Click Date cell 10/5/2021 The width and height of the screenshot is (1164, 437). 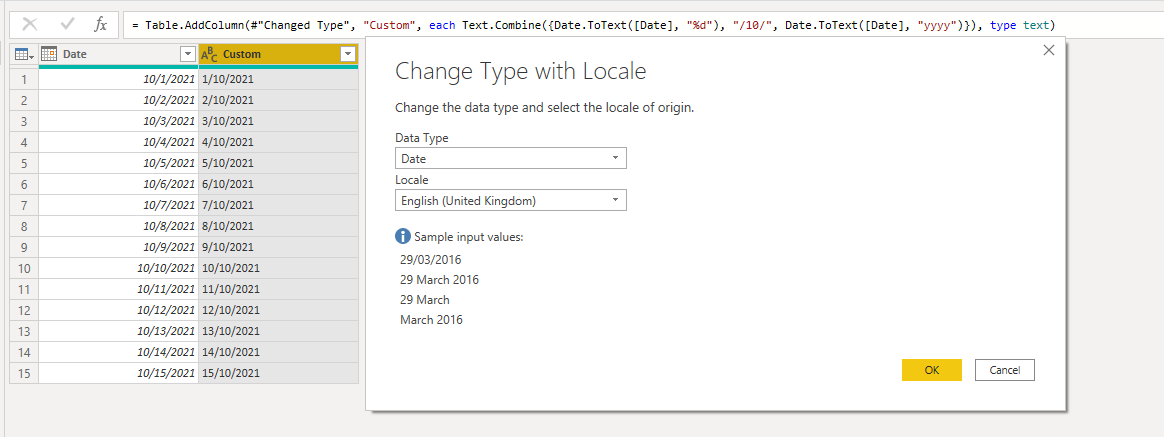pos(119,162)
